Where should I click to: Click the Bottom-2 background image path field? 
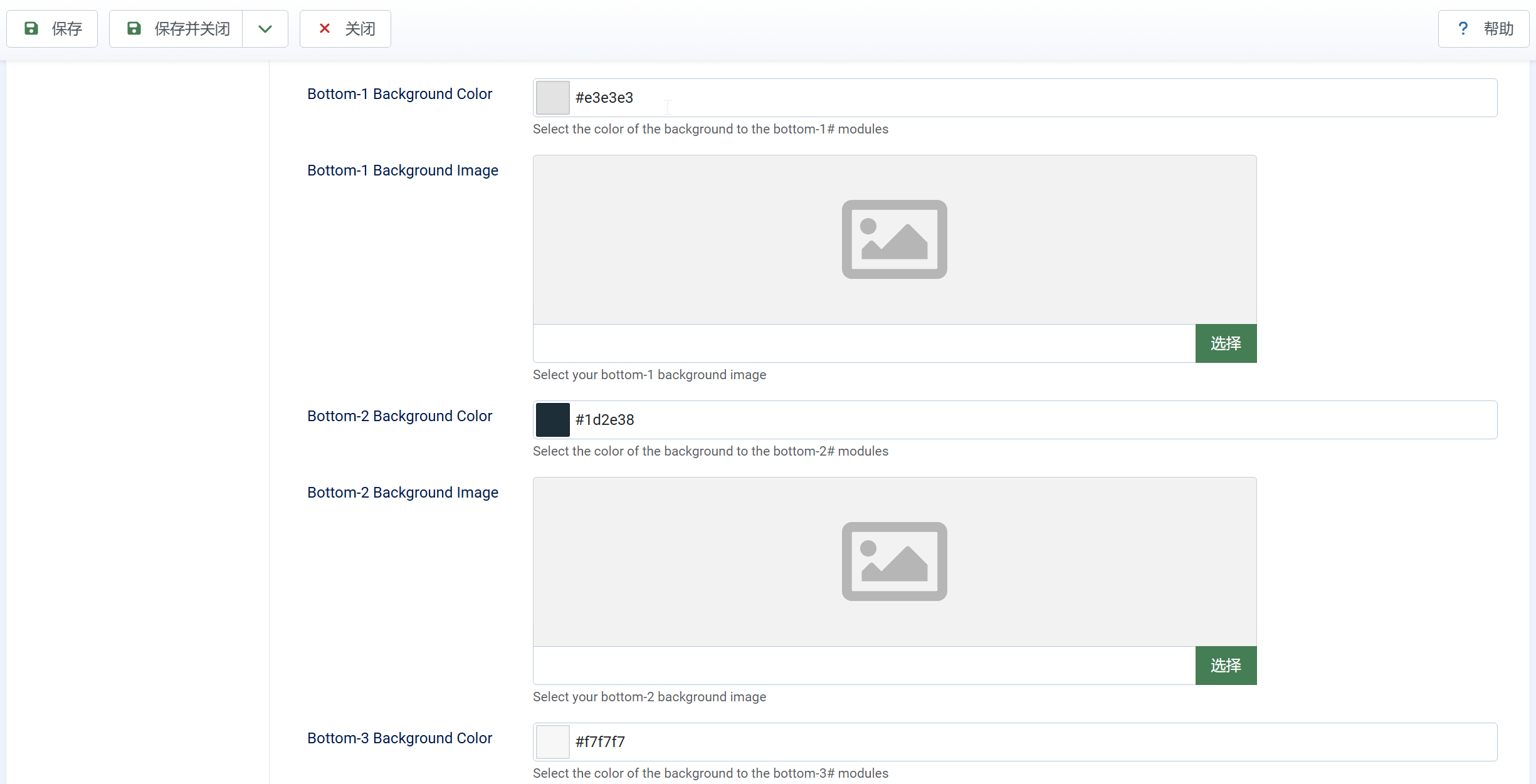point(864,666)
